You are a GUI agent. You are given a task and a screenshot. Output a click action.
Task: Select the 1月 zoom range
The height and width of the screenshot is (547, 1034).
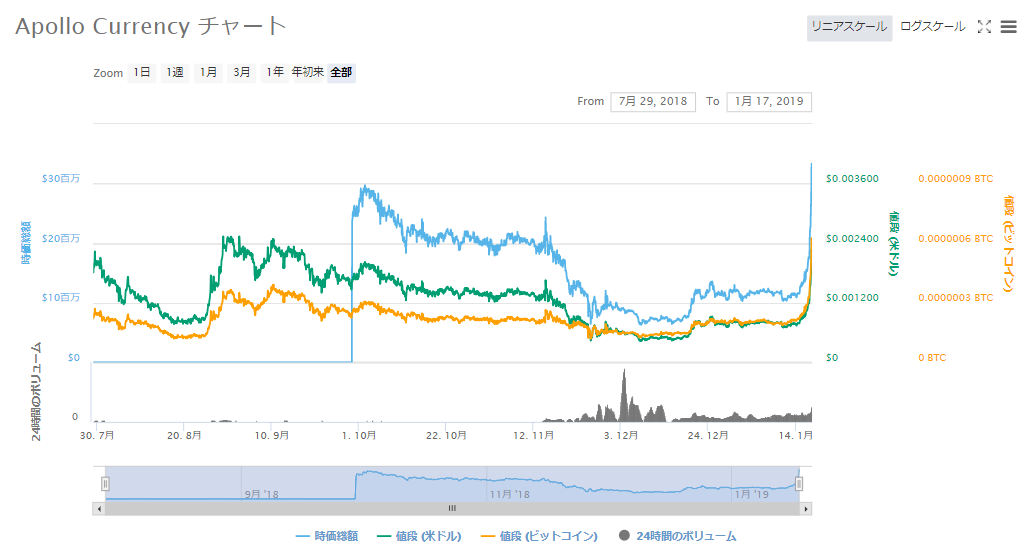point(208,73)
